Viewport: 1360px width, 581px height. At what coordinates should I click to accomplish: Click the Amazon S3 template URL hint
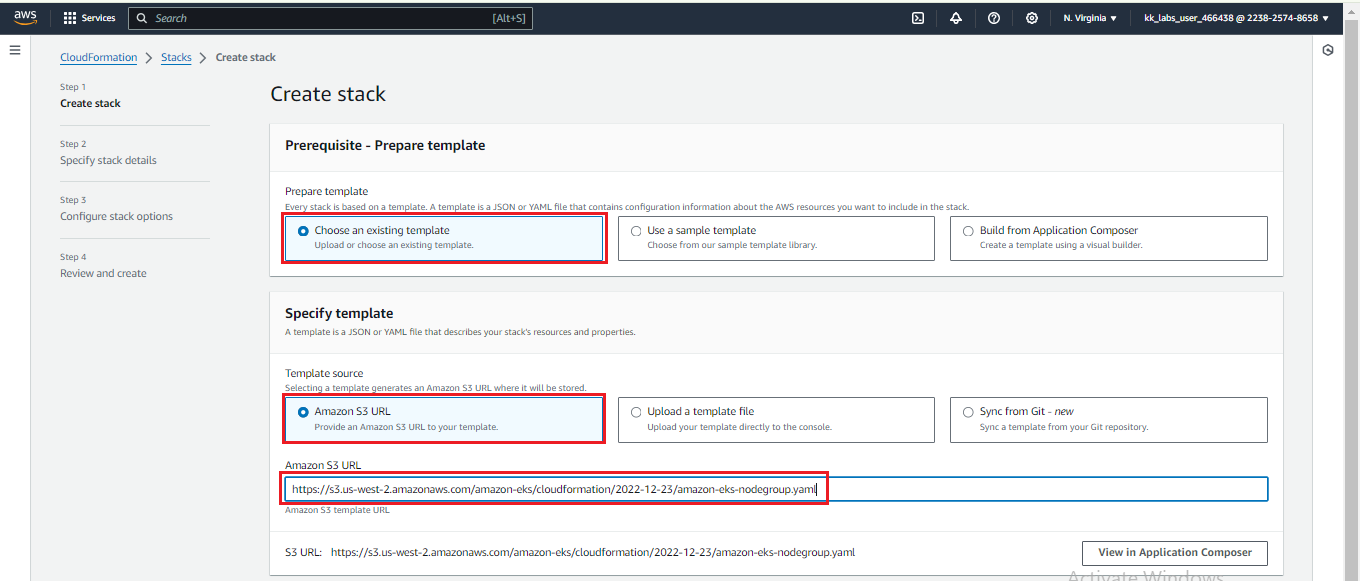[x=337, y=510]
